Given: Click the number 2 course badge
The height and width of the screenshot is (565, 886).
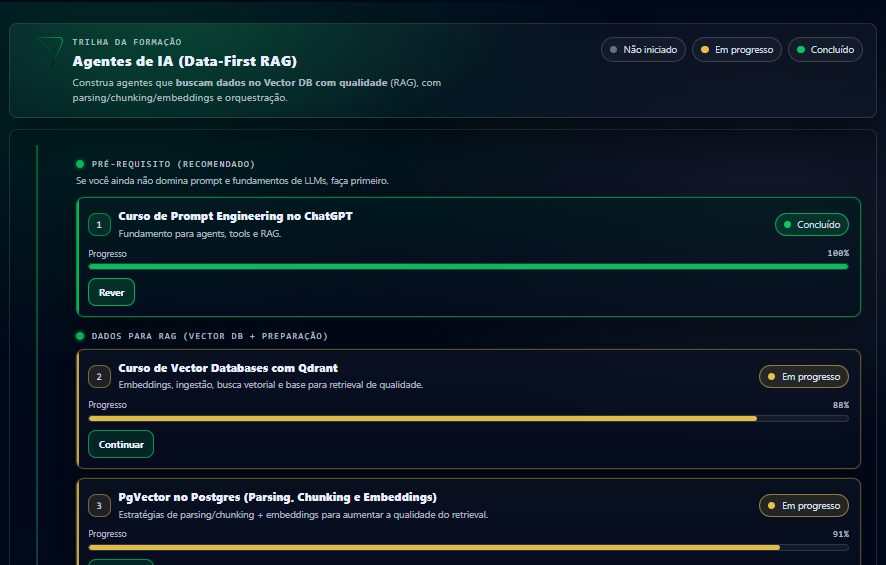Looking at the screenshot, I should point(99,376).
